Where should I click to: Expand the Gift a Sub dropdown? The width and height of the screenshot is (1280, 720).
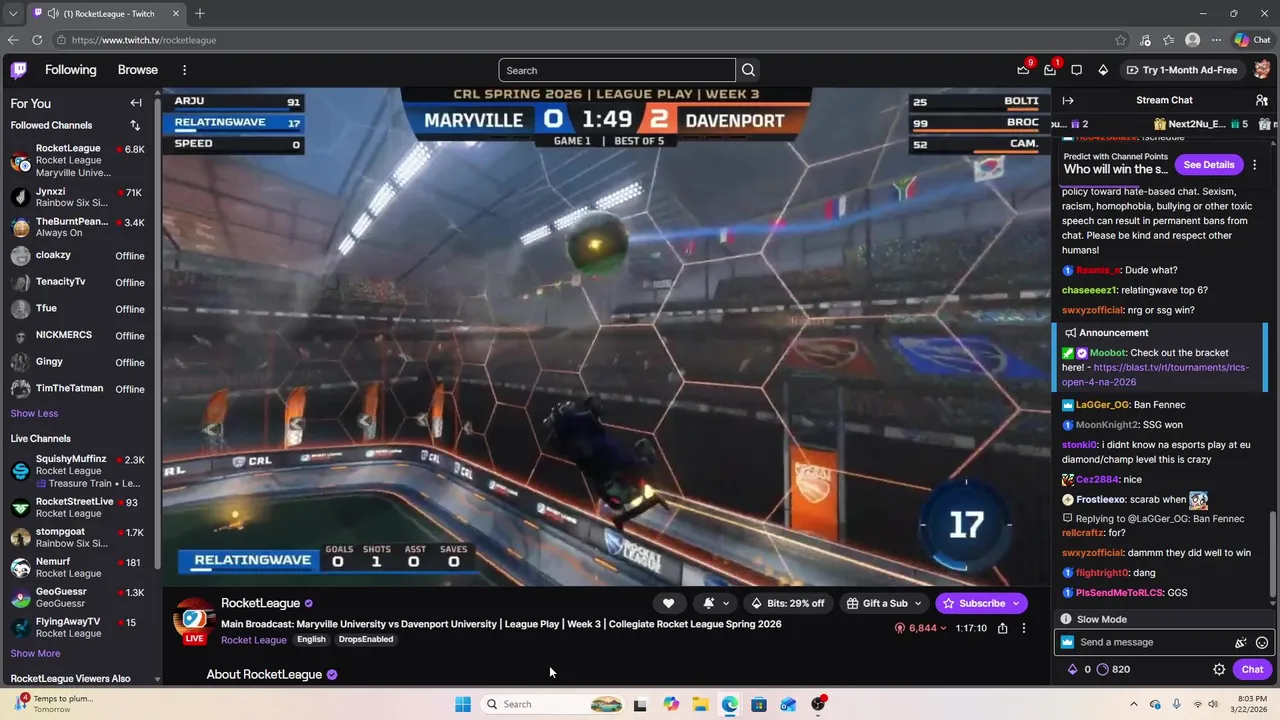(x=885, y=603)
